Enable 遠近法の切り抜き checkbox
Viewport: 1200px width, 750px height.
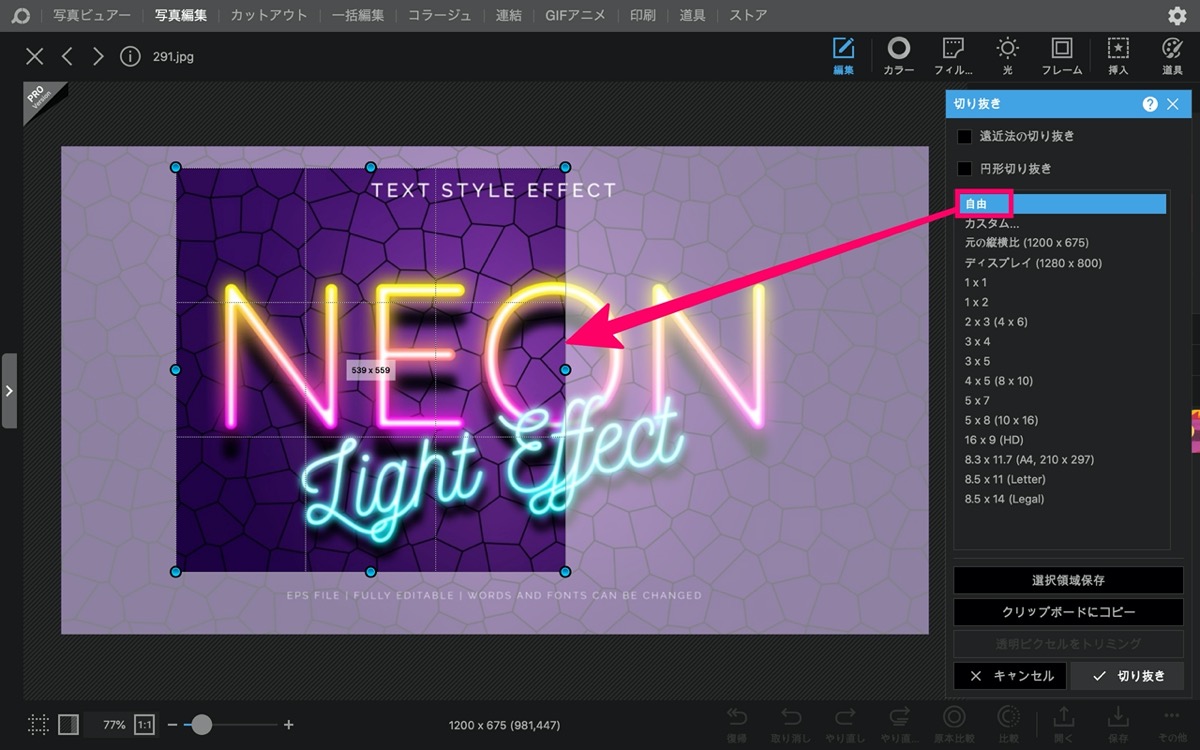pos(965,136)
